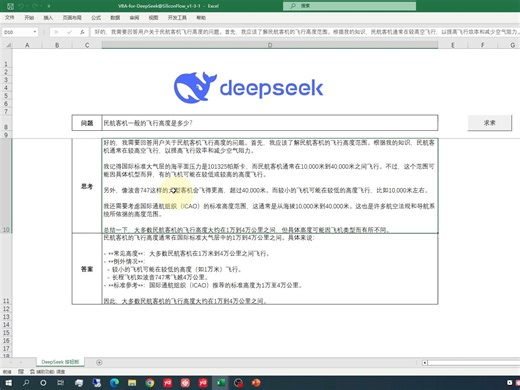Click the next sheet navigation arrow

tap(21, 362)
